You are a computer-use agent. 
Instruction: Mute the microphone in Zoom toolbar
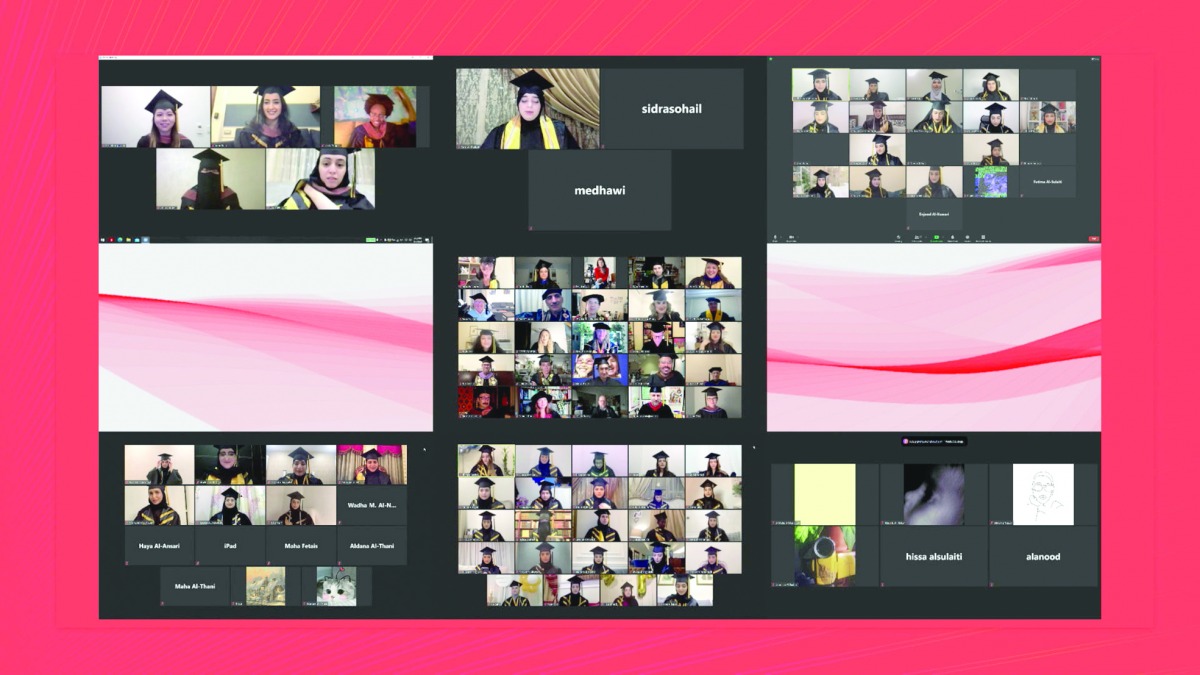pyautogui.click(x=775, y=238)
